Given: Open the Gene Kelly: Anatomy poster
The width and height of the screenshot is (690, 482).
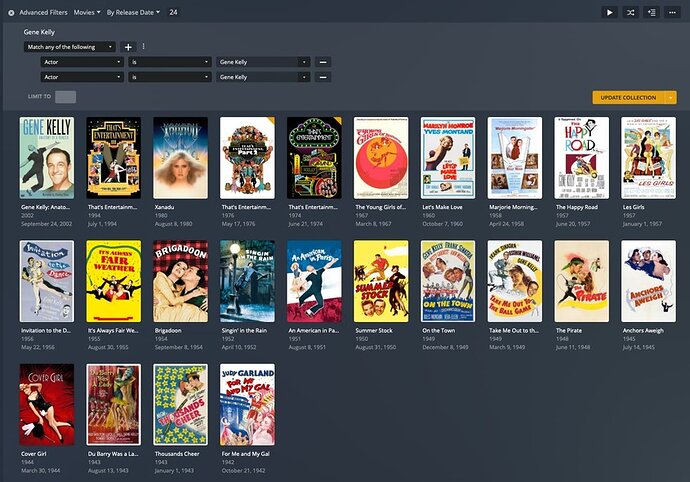Looking at the screenshot, I should point(47,158).
